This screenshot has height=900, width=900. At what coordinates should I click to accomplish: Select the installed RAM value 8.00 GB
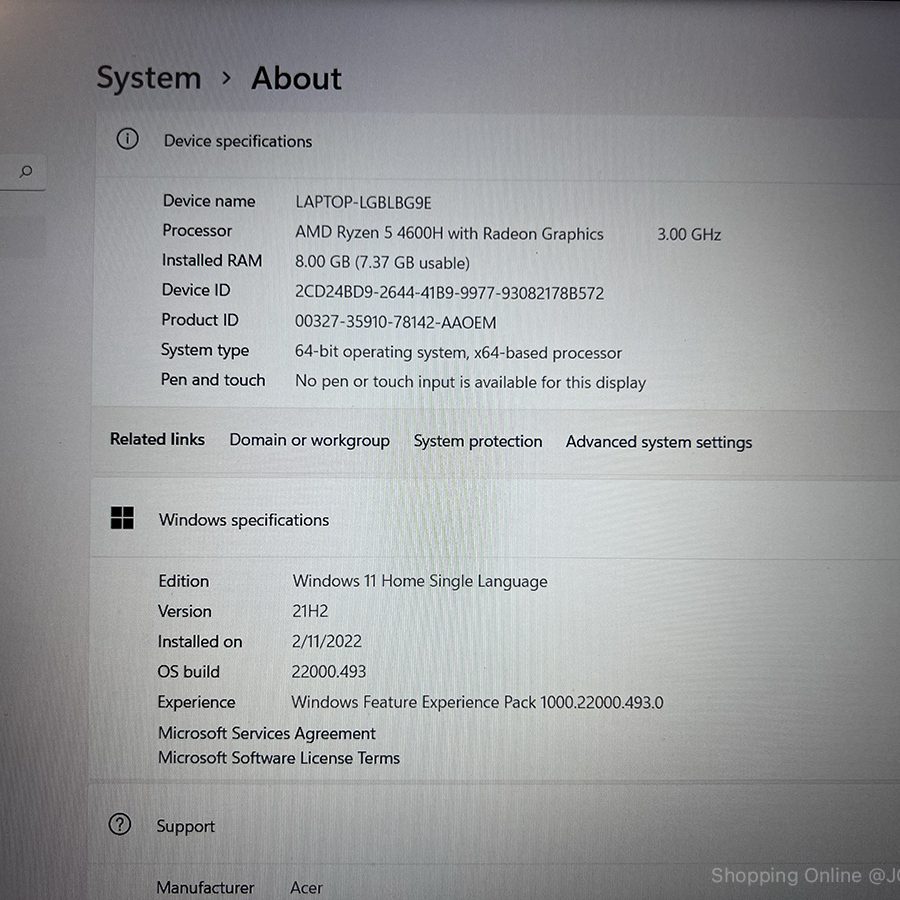pos(382,262)
